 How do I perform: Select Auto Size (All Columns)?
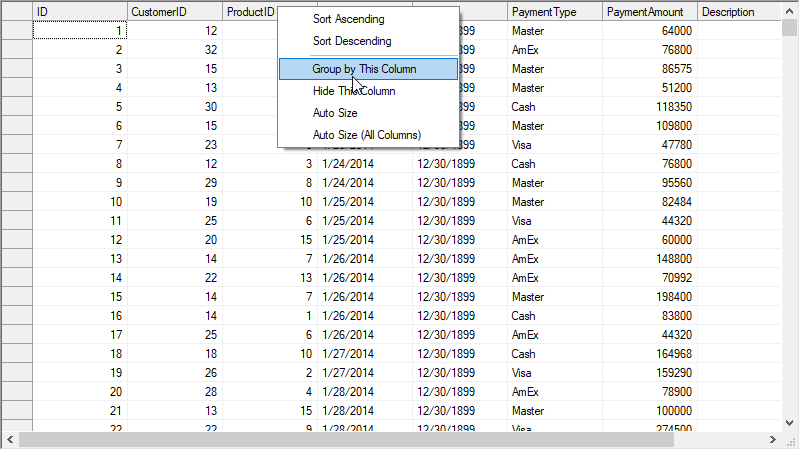[366, 135]
